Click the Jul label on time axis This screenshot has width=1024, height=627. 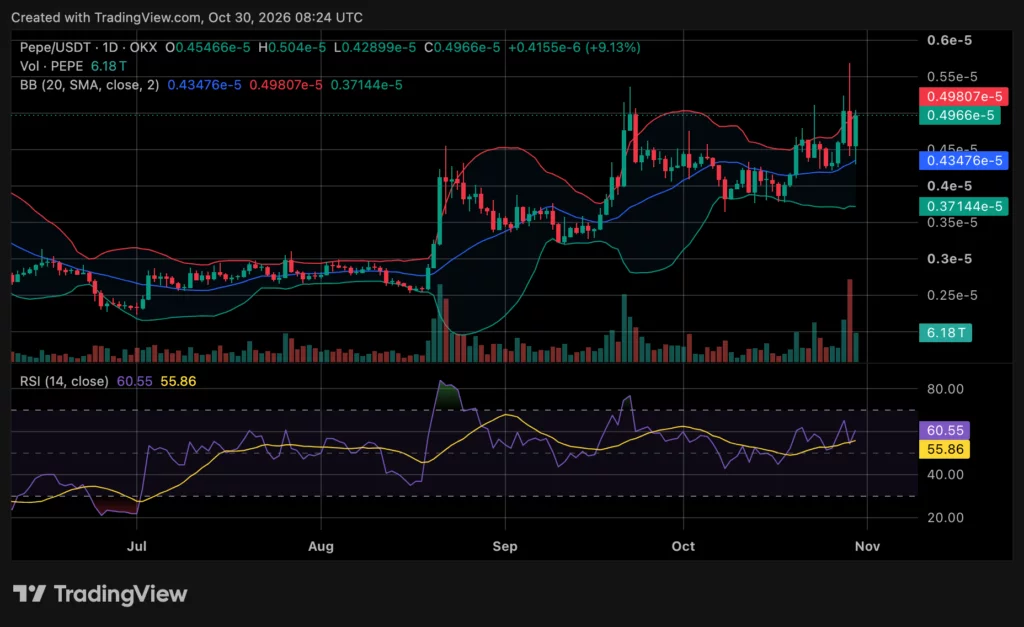point(136,546)
